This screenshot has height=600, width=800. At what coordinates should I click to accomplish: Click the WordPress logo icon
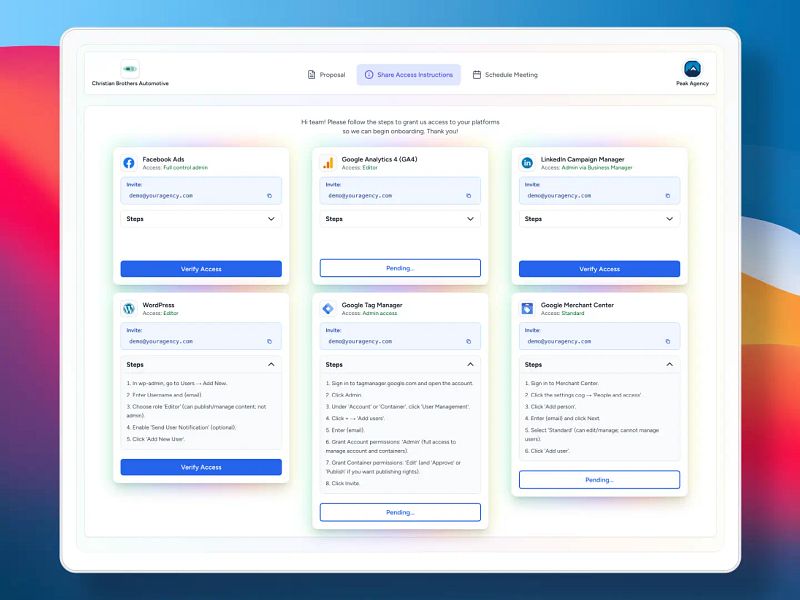pyautogui.click(x=128, y=308)
